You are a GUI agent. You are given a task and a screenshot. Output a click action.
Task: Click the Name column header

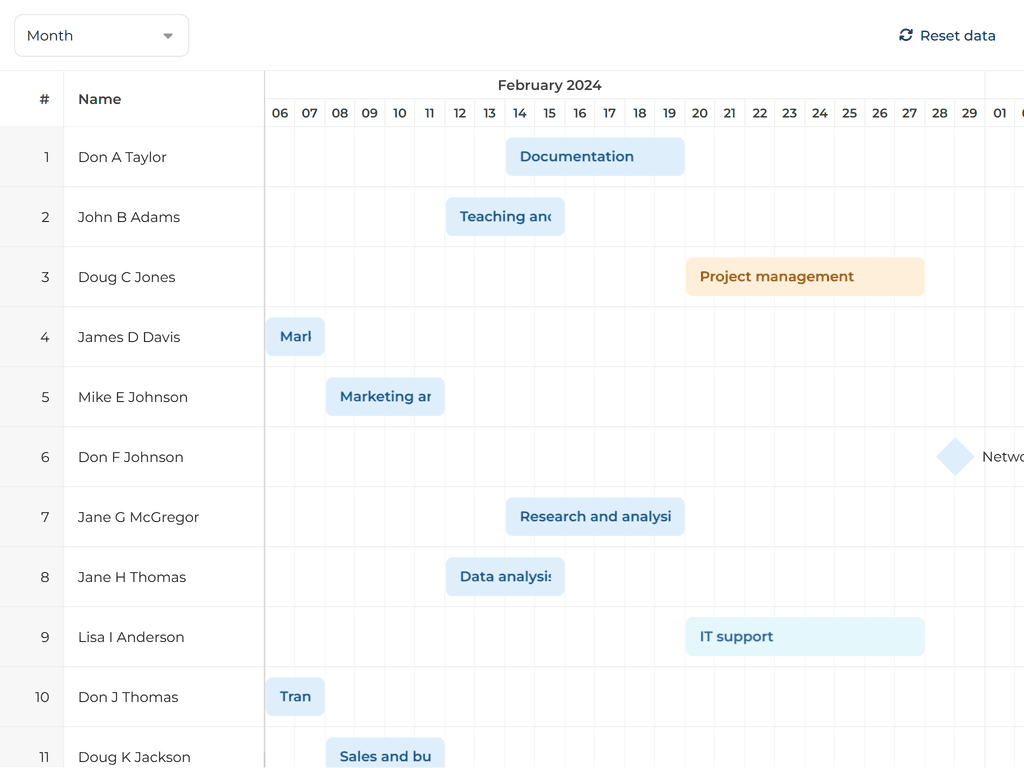100,99
